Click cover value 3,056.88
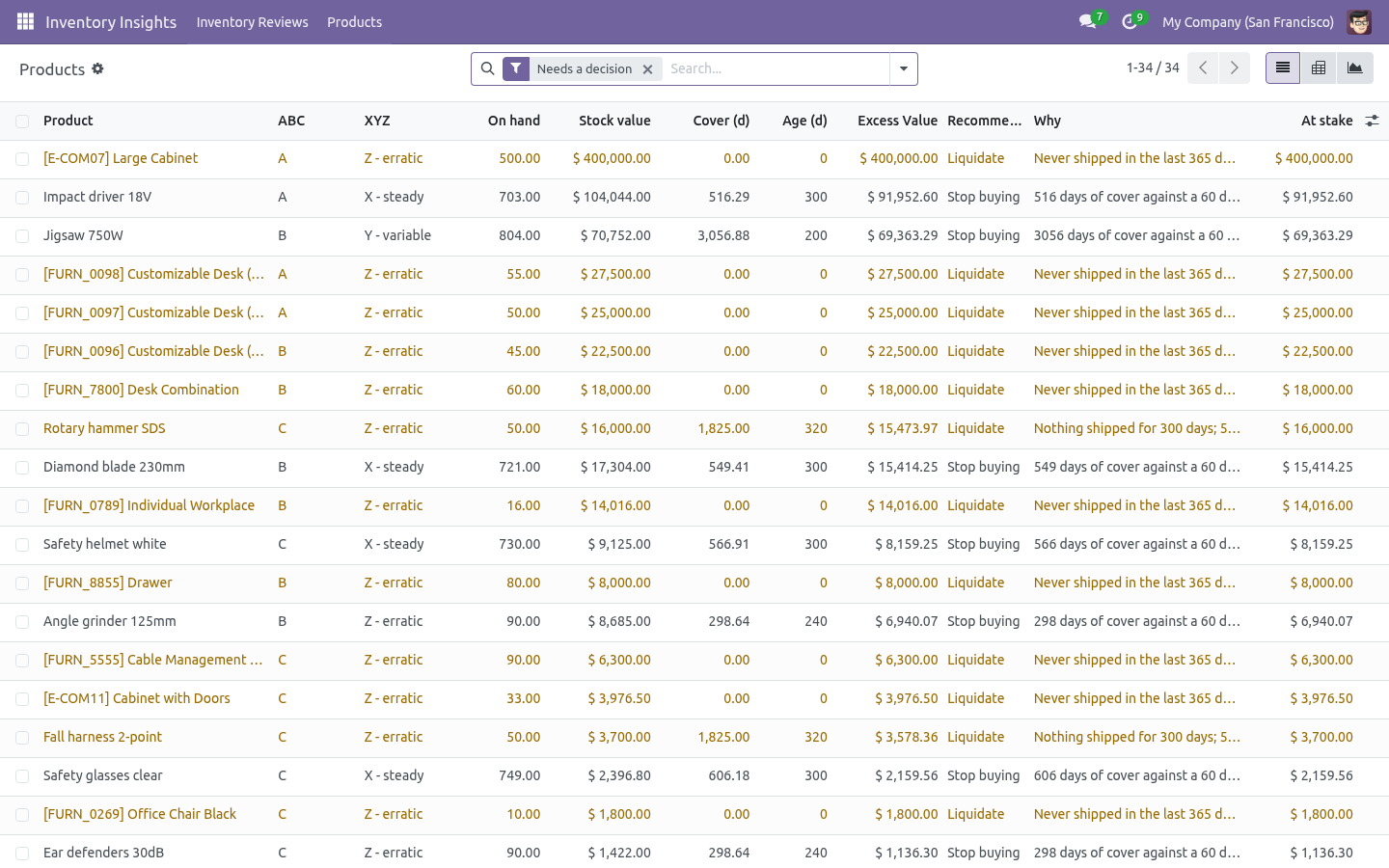Image resolution: width=1389 pixels, height=868 pixels. pyautogui.click(x=723, y=235)
